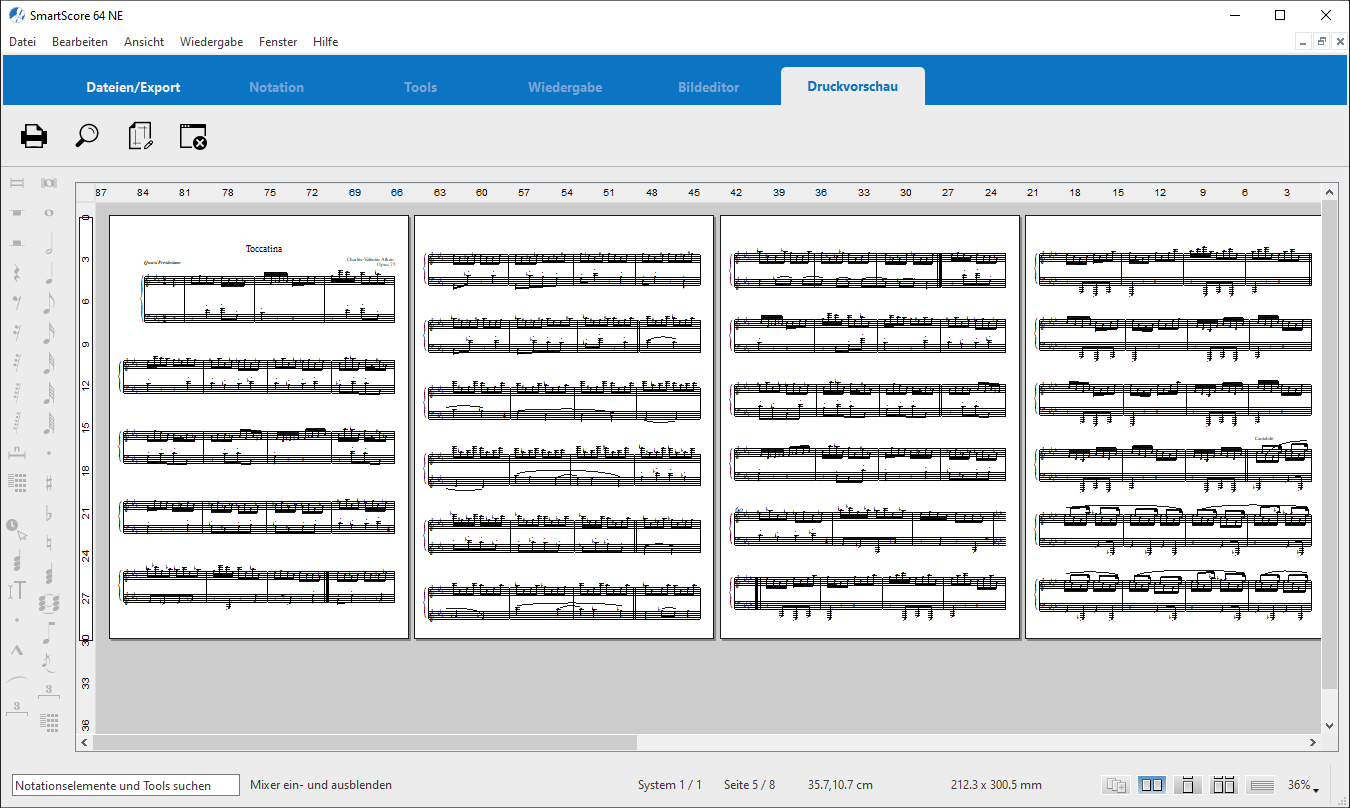Select the first page with Toccatina title
1350x808 pixels.
259,427
